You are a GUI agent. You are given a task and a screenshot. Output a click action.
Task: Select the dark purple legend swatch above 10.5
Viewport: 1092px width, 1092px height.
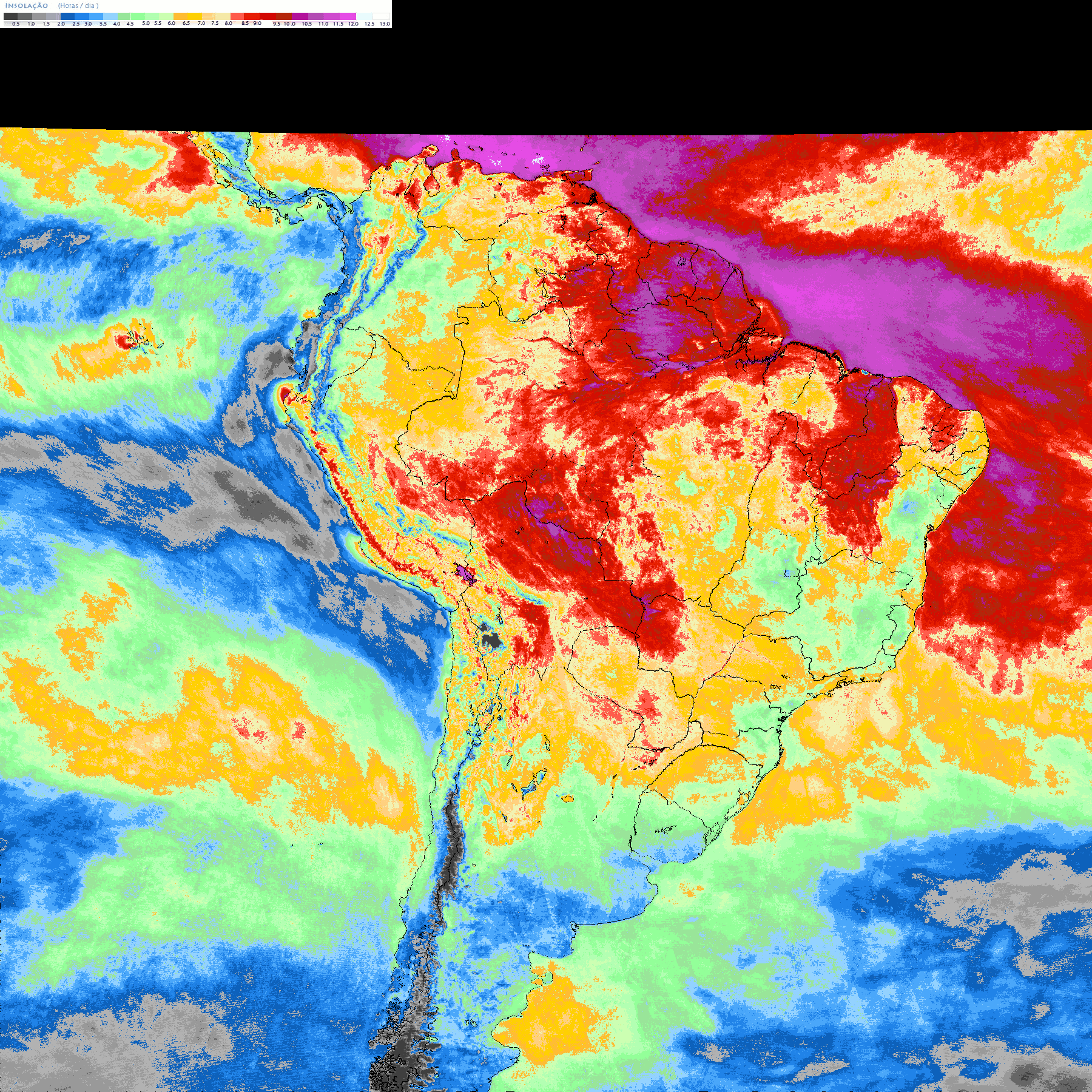[x=300, y=16]
